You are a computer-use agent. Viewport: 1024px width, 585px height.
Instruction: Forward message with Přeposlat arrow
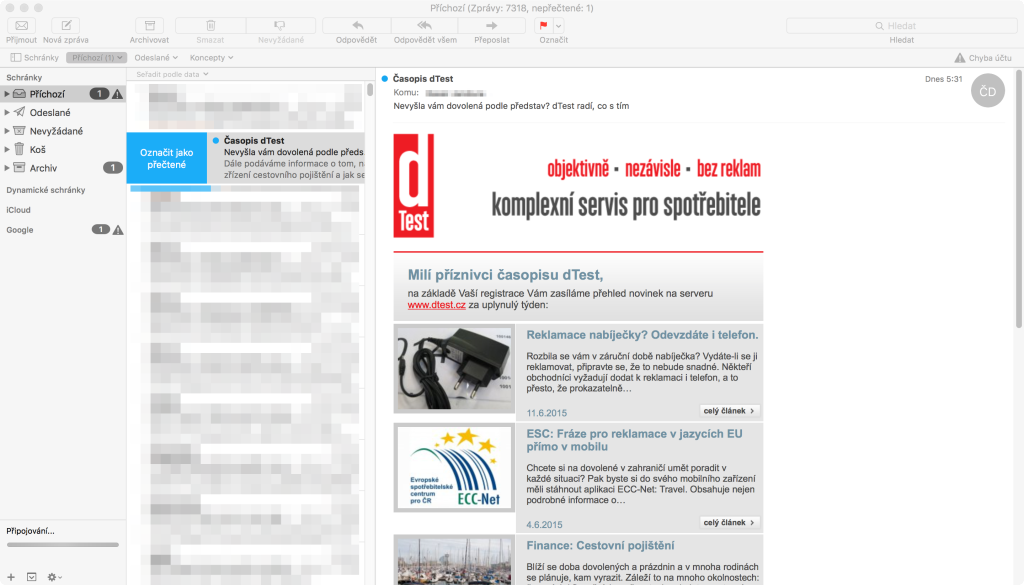pyautogui.click(x=492, y=25)
